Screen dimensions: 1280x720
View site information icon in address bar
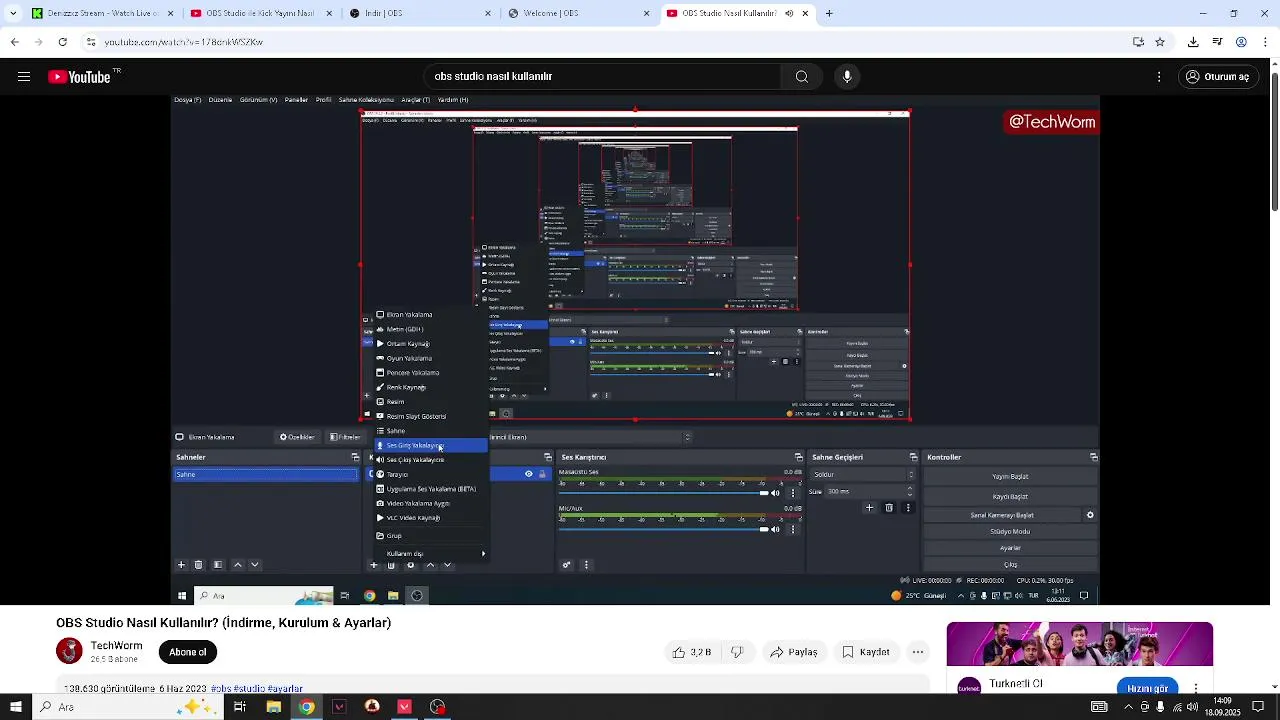(x=91, y=42)
